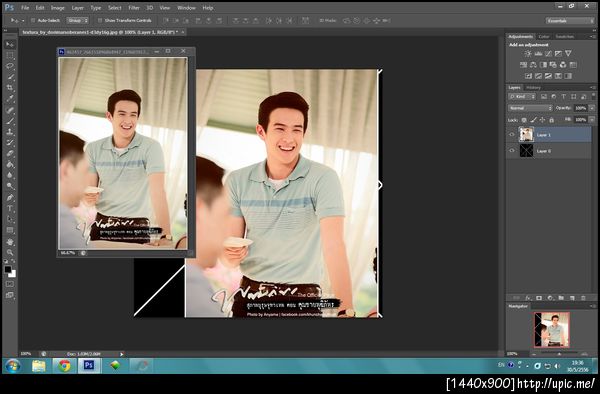Screen dimensions: 600x394
Task: Open the Opacity slider dropdown arrow
Action: [592, 108]
